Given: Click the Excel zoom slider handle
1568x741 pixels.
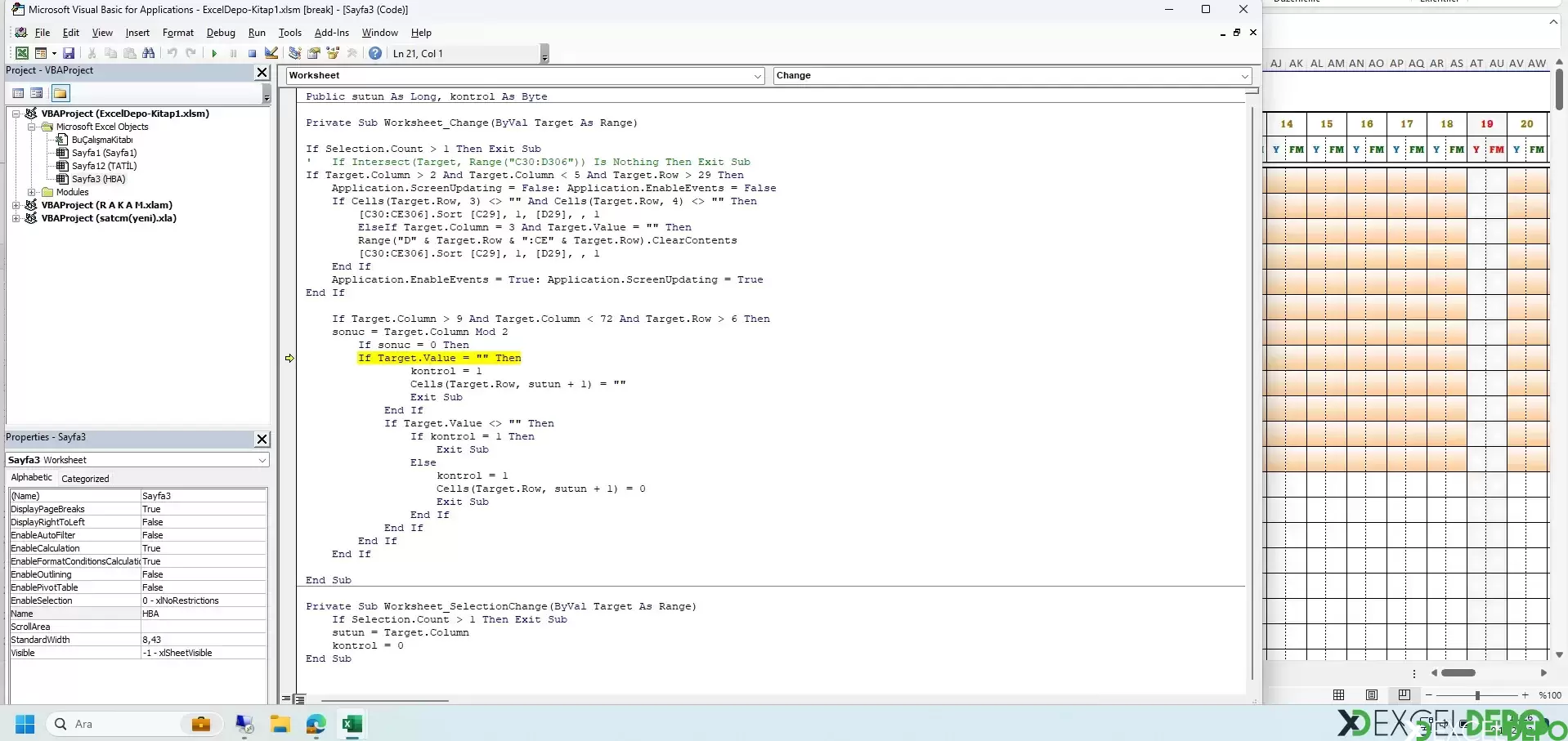Looking at the screenshot, I should 1477,695.
